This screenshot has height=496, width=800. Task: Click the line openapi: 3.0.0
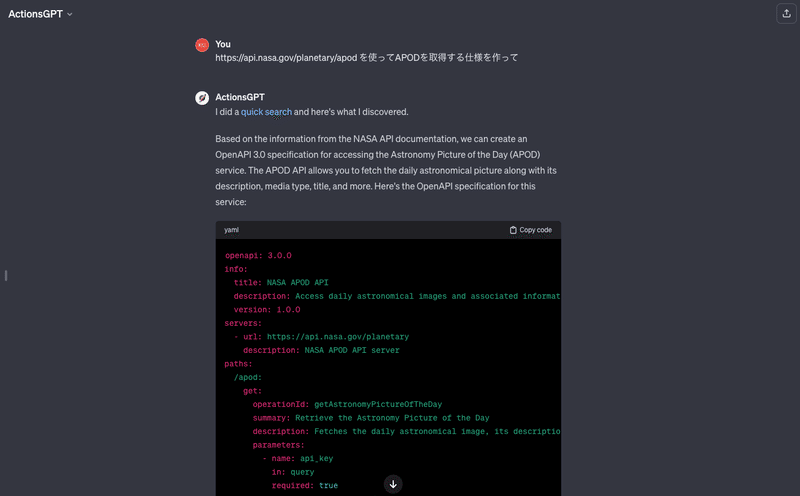click(x=258, y=256)
